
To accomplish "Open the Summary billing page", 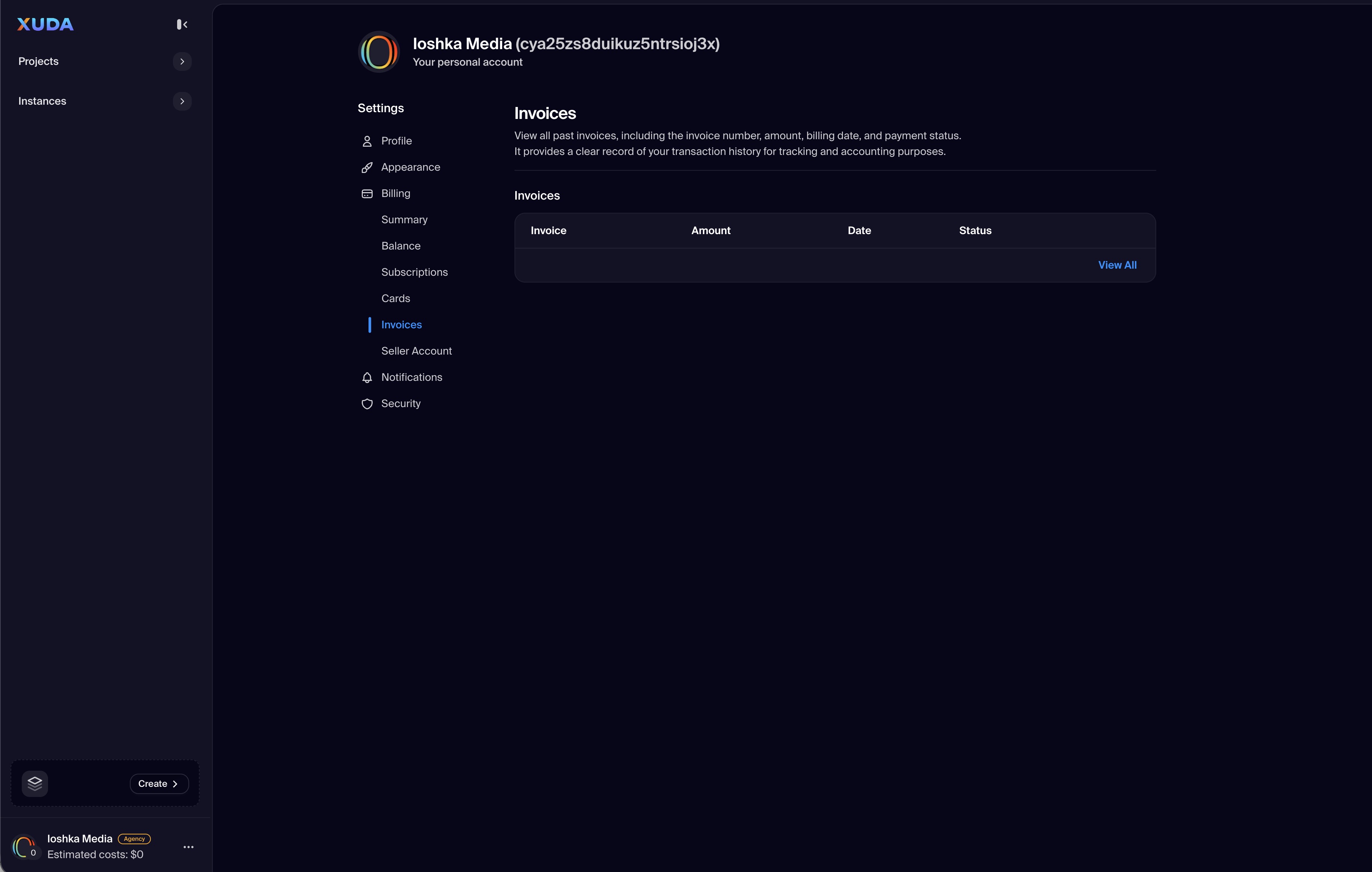I will 404,220.
